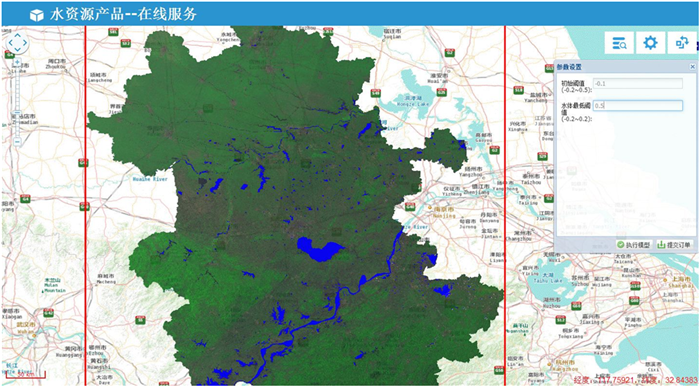
Task: Click the Nanjing city label on map
Action: pyautogui.click(x=443, y=212)
